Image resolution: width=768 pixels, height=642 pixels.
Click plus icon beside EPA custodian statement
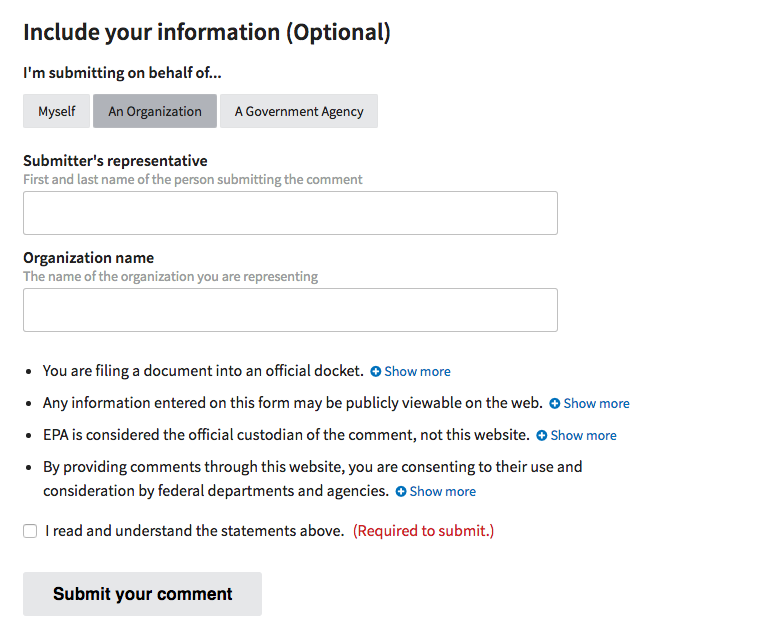pos(542,436)
